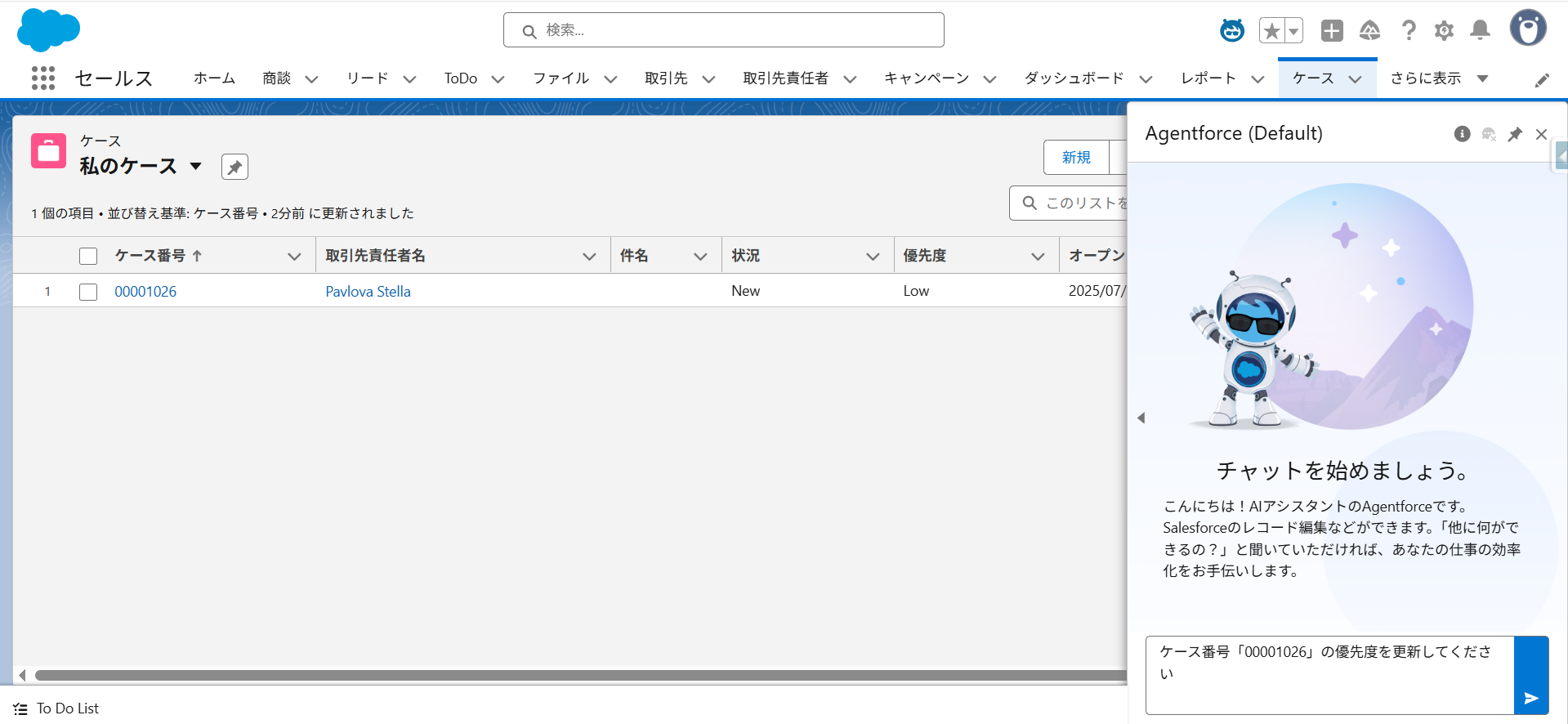
Task: Click the sort arrow next to ケース番号
Action: pyautogui.click(x=197, y=256)
